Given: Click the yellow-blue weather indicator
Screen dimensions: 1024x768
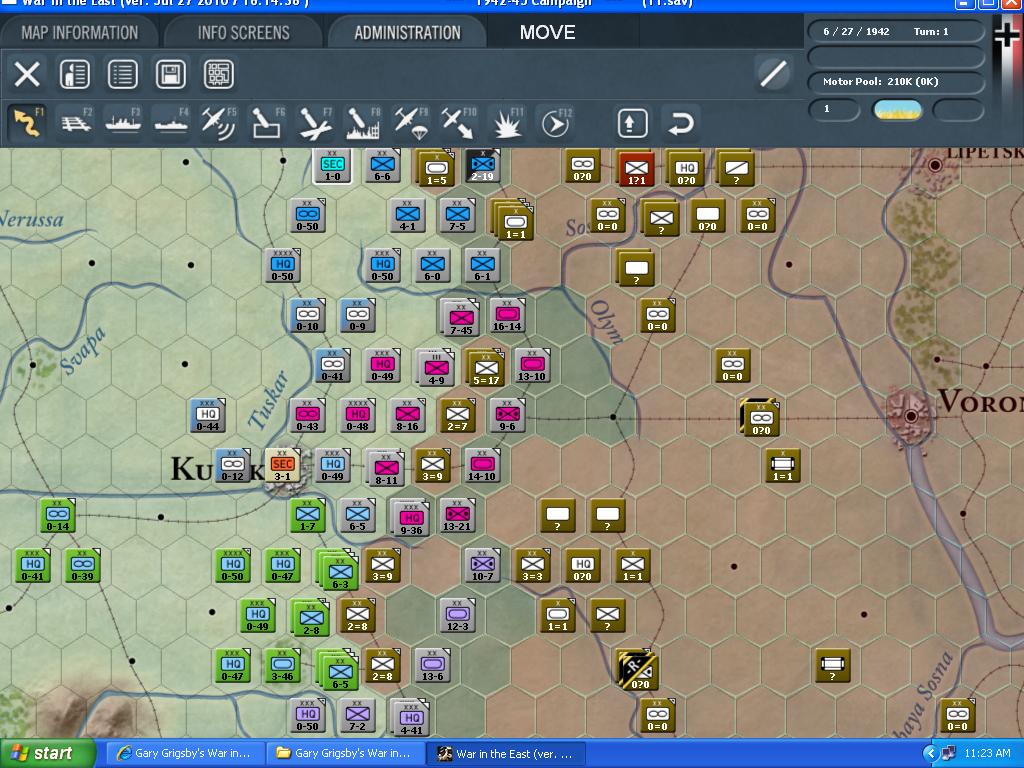Looking at the screenshot, I should point(897,110).
